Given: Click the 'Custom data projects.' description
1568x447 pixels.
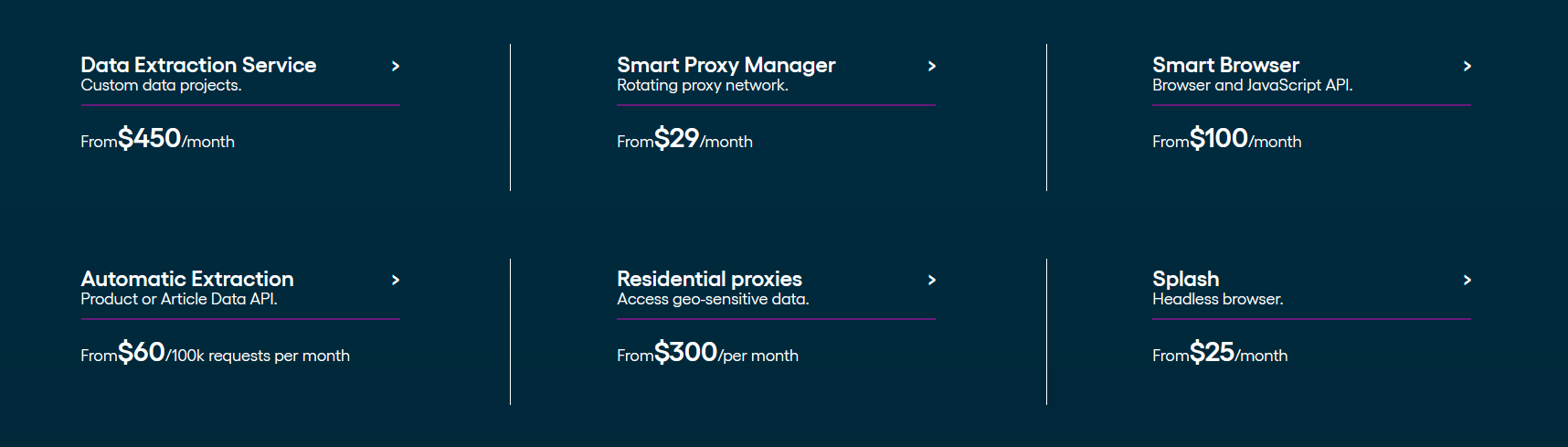Looking at the screenshot, I should click(x=161, y=85).
